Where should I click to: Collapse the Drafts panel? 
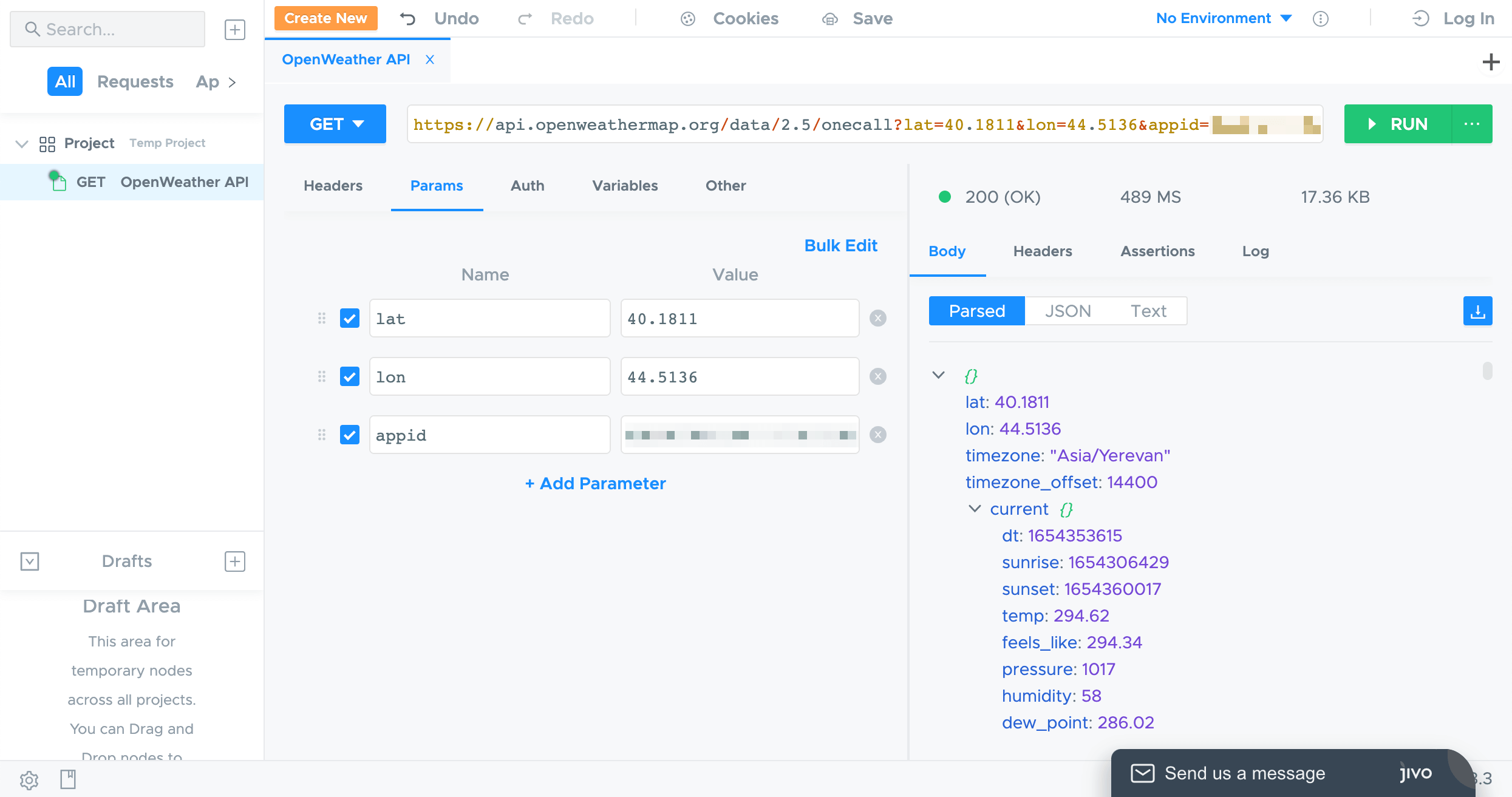click(30, 561)
